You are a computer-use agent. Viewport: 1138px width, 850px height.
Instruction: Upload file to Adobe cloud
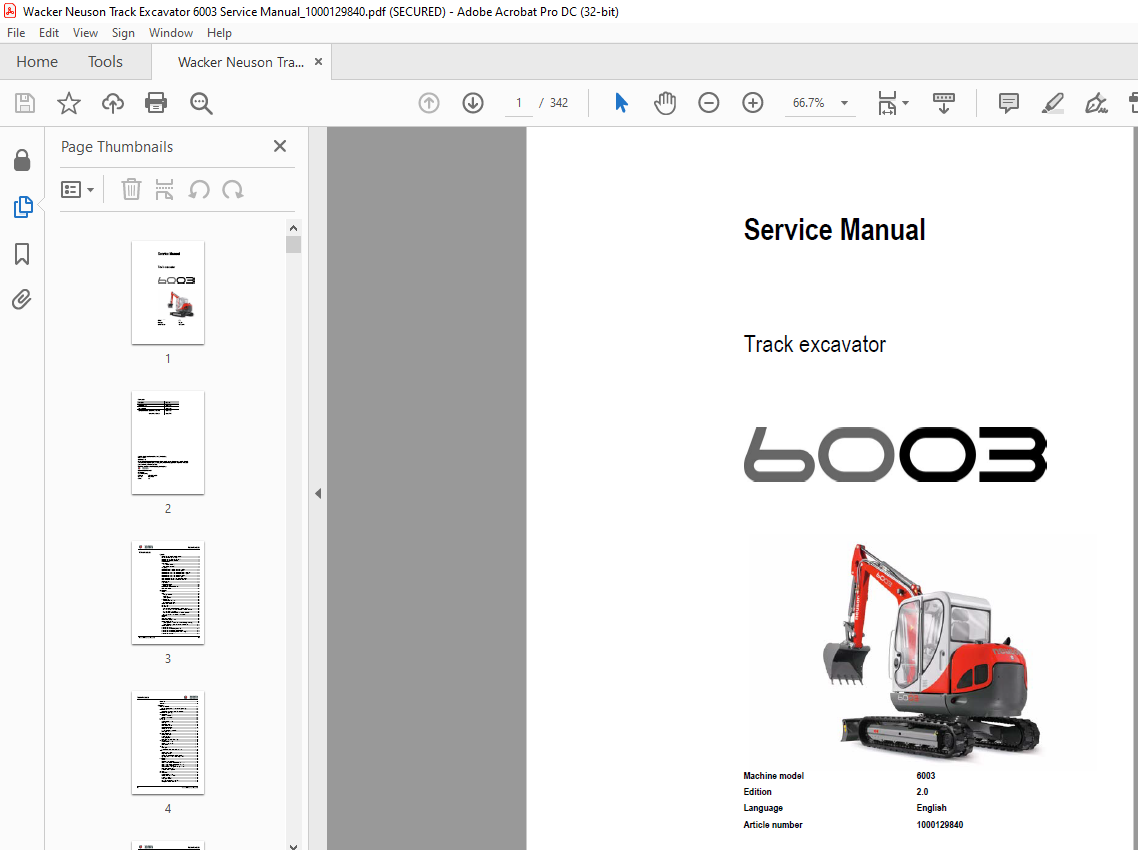[112, 103]
